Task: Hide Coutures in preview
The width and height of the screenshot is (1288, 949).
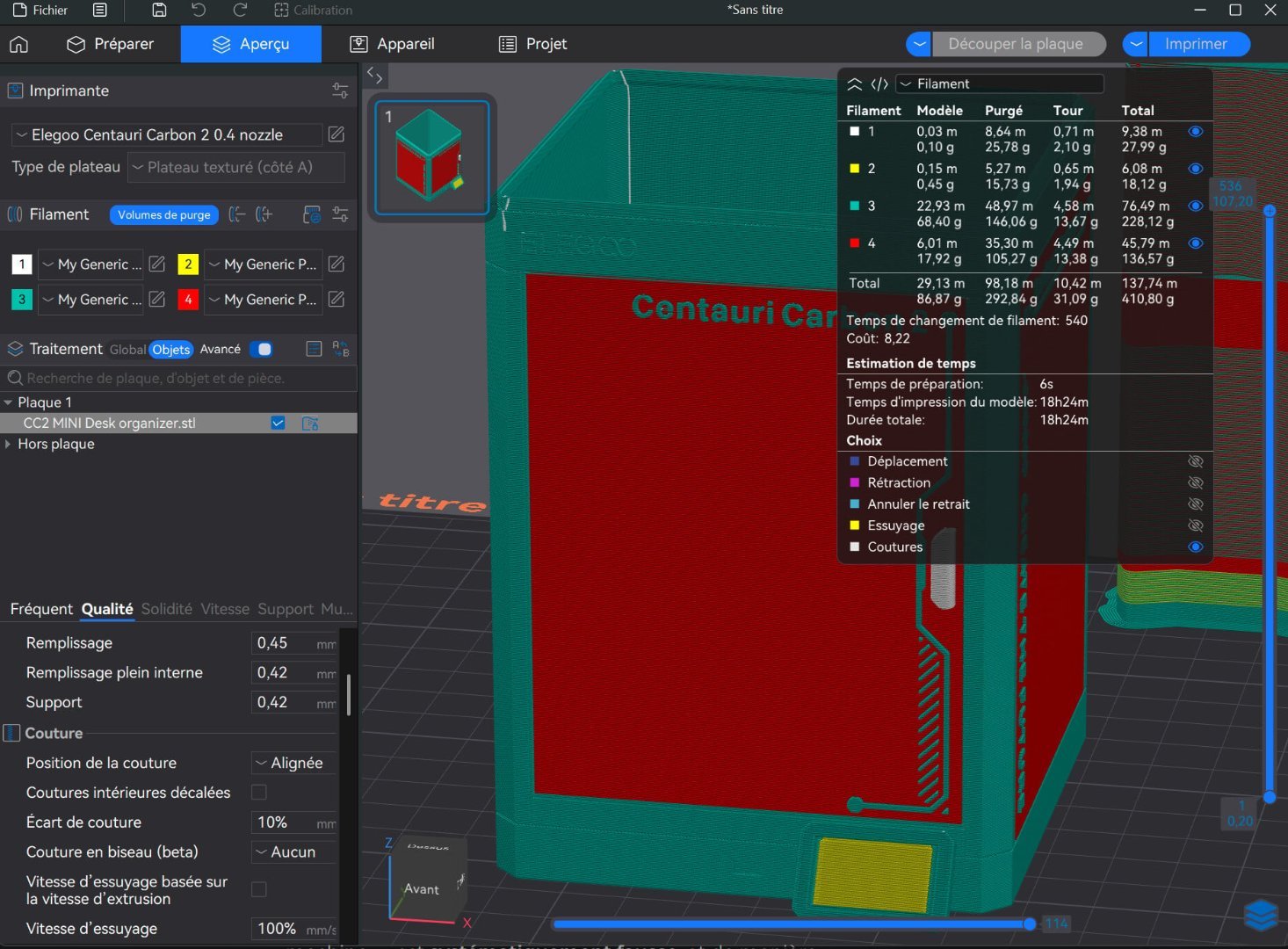Action: [x=1195, y=547]
